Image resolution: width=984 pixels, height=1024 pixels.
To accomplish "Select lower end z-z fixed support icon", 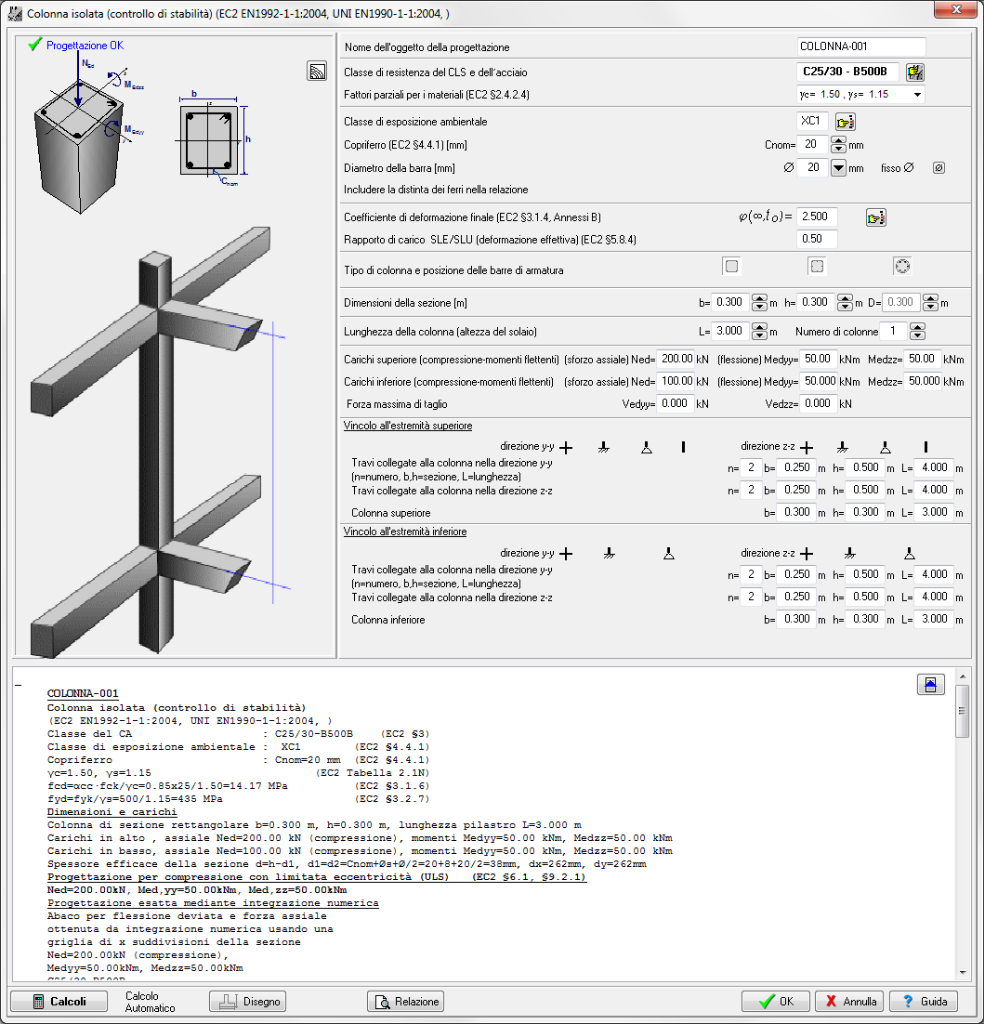I will click(849, 554).
